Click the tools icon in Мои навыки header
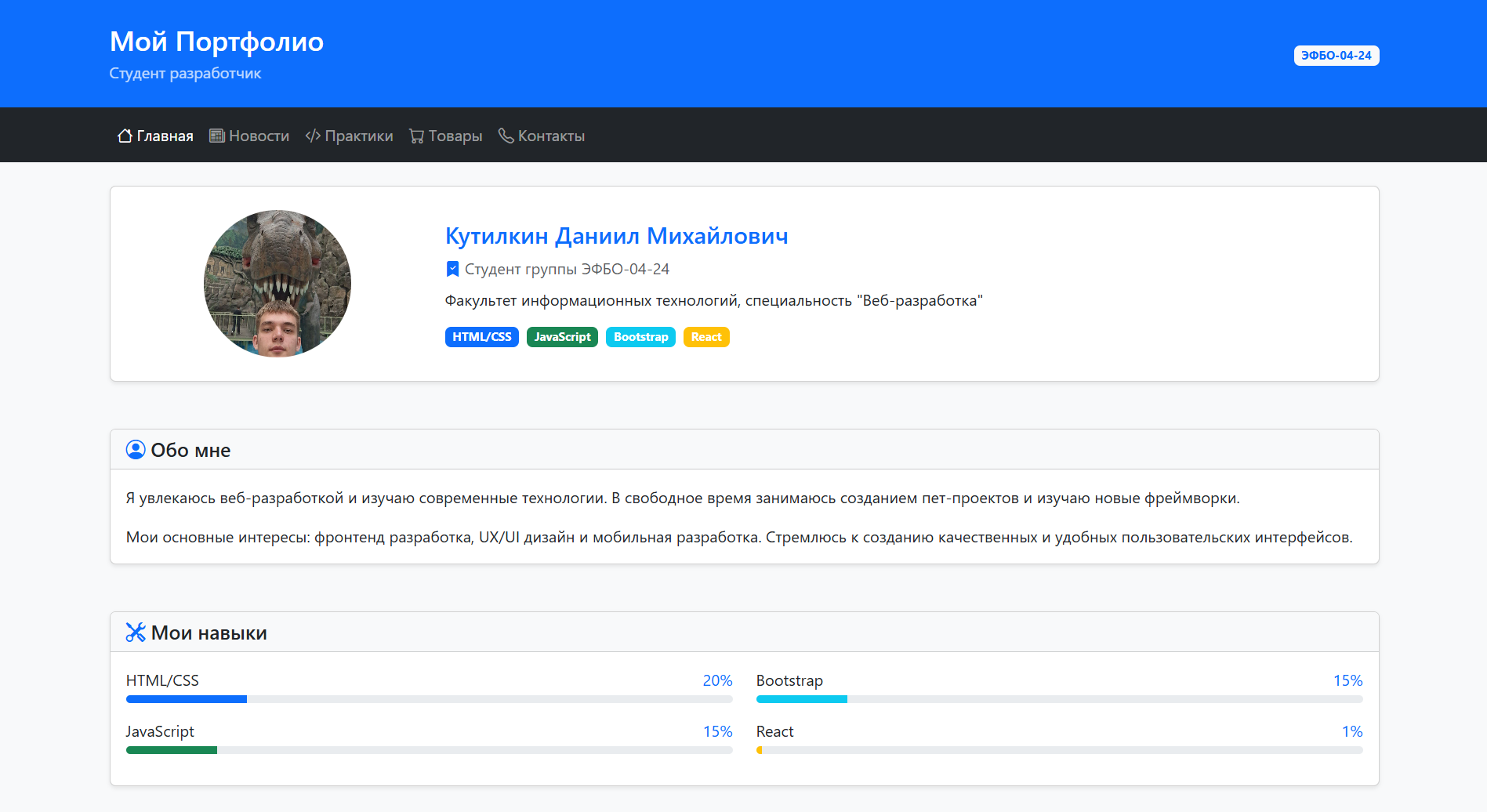This screenshot has width=1487, height=812. (x=136, y=633)
